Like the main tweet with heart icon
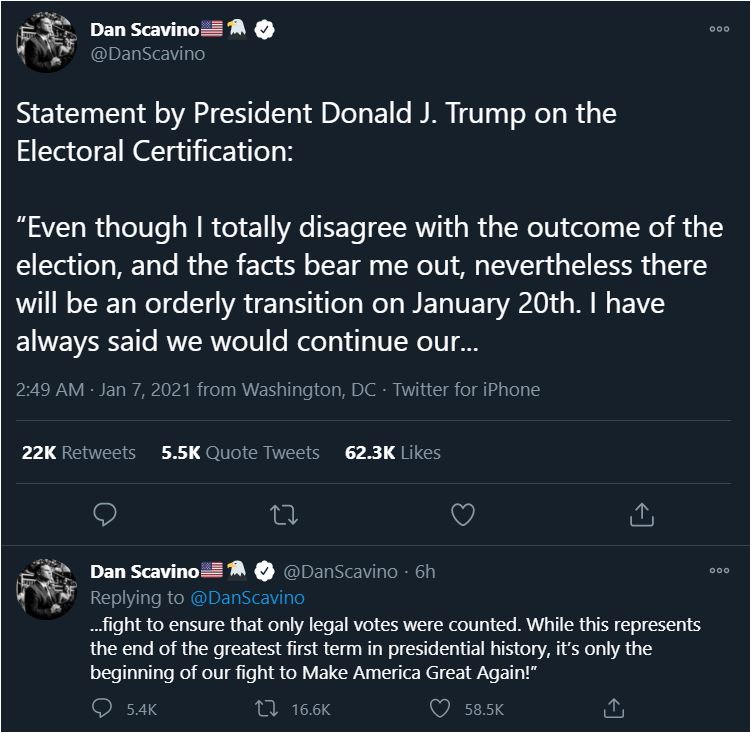 pos(462,514)
